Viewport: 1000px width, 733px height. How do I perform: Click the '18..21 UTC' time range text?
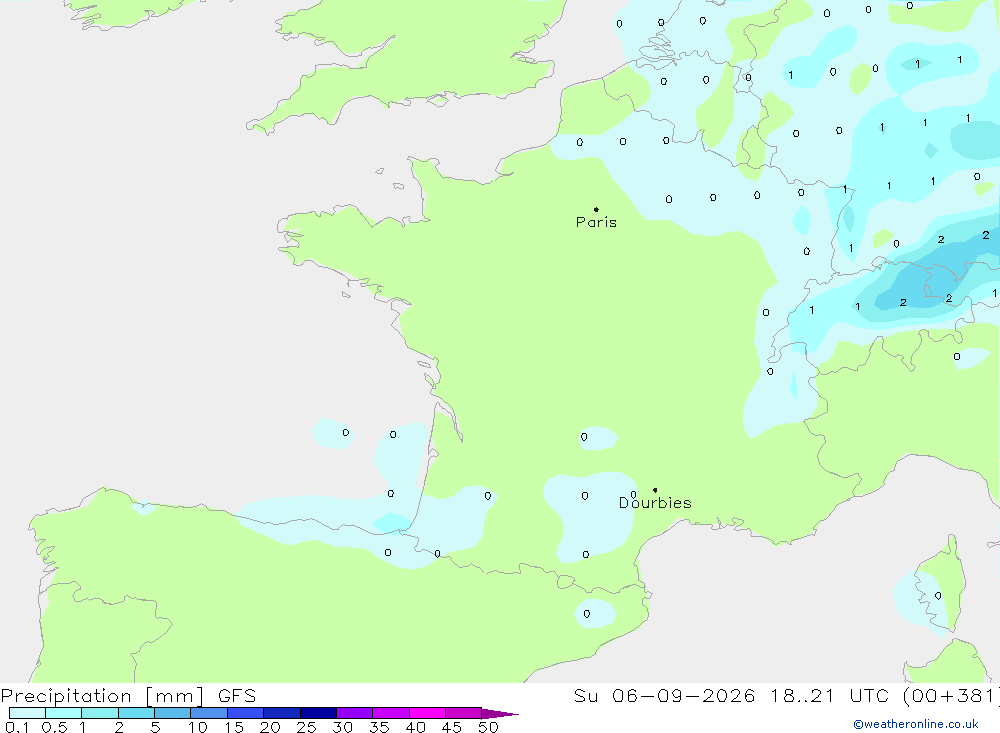point(828,696)
